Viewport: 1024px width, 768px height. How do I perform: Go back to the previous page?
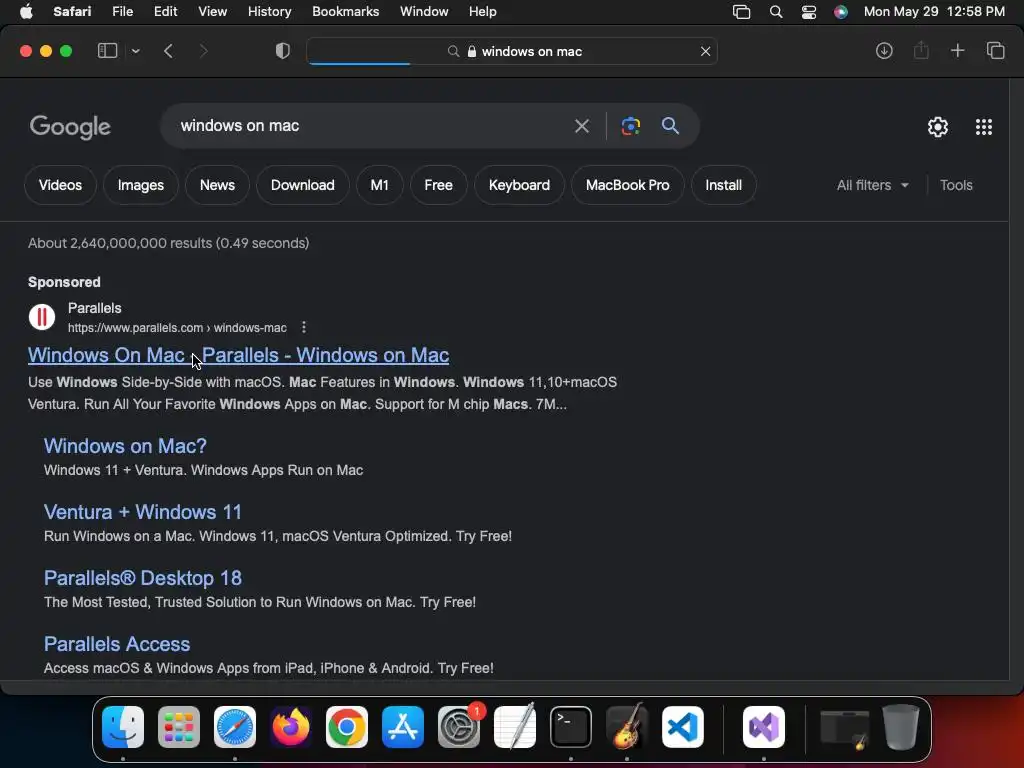pyautogui.click(x=168, y=51)
